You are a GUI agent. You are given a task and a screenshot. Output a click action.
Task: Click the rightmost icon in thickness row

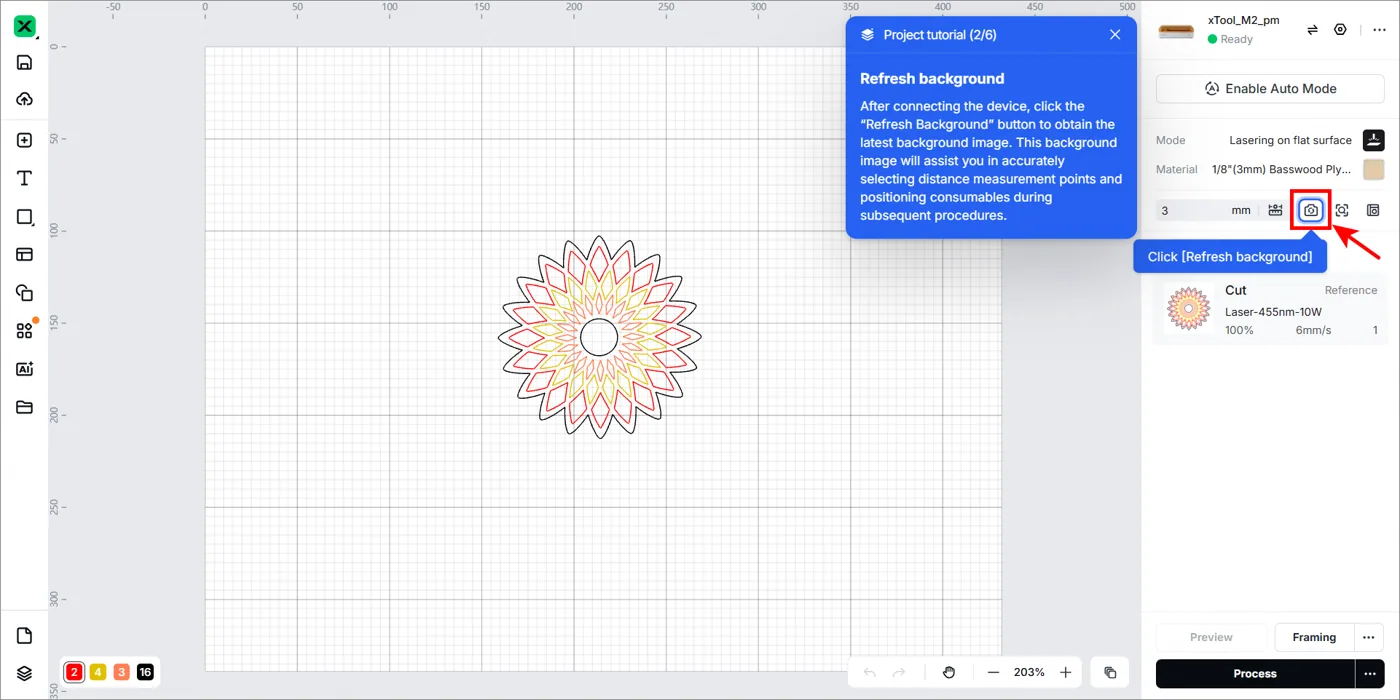1373,210
